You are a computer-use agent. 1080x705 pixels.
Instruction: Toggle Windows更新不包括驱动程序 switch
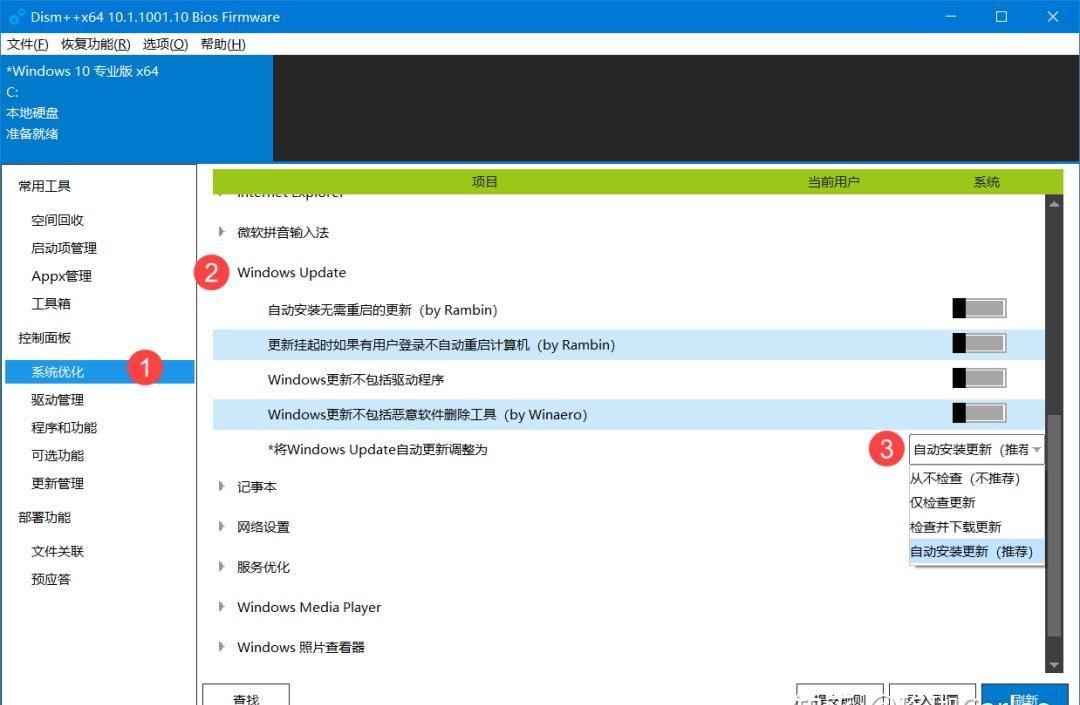tap(979, 378)
